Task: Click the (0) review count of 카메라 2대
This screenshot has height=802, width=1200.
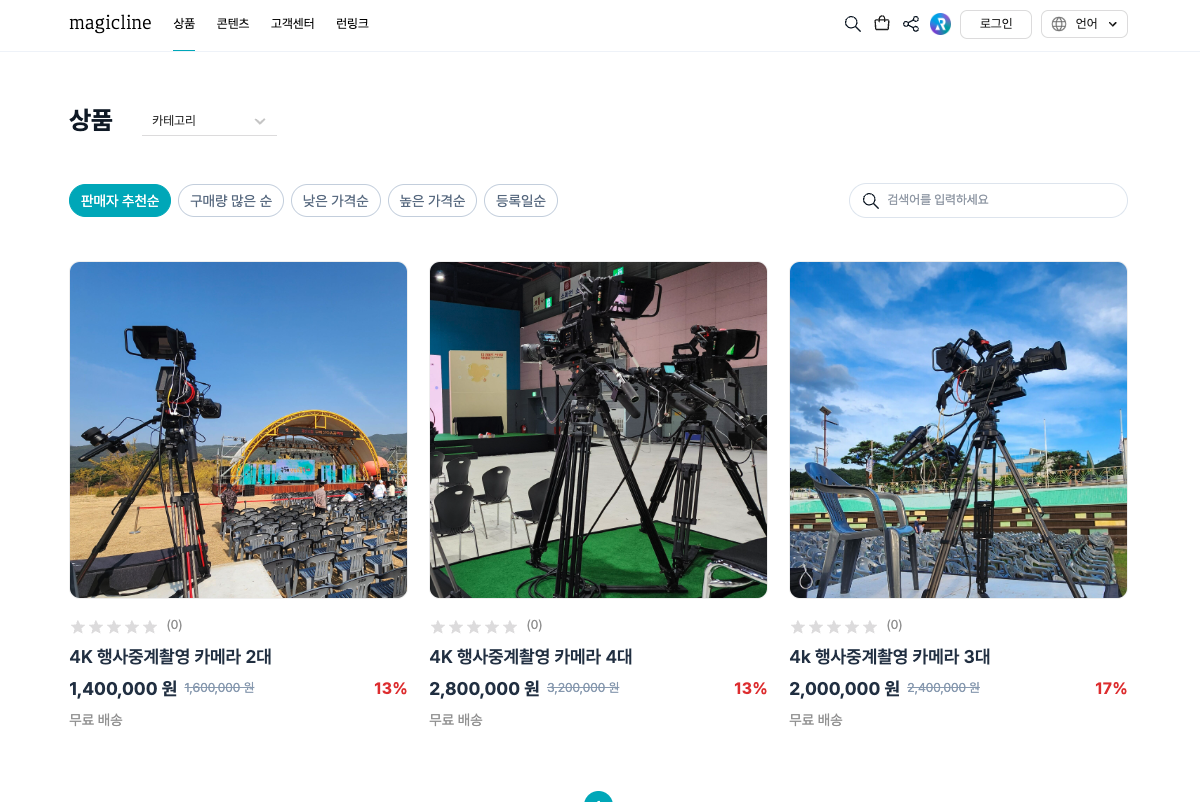Action: pyautogui.click(x=174, y=625)
